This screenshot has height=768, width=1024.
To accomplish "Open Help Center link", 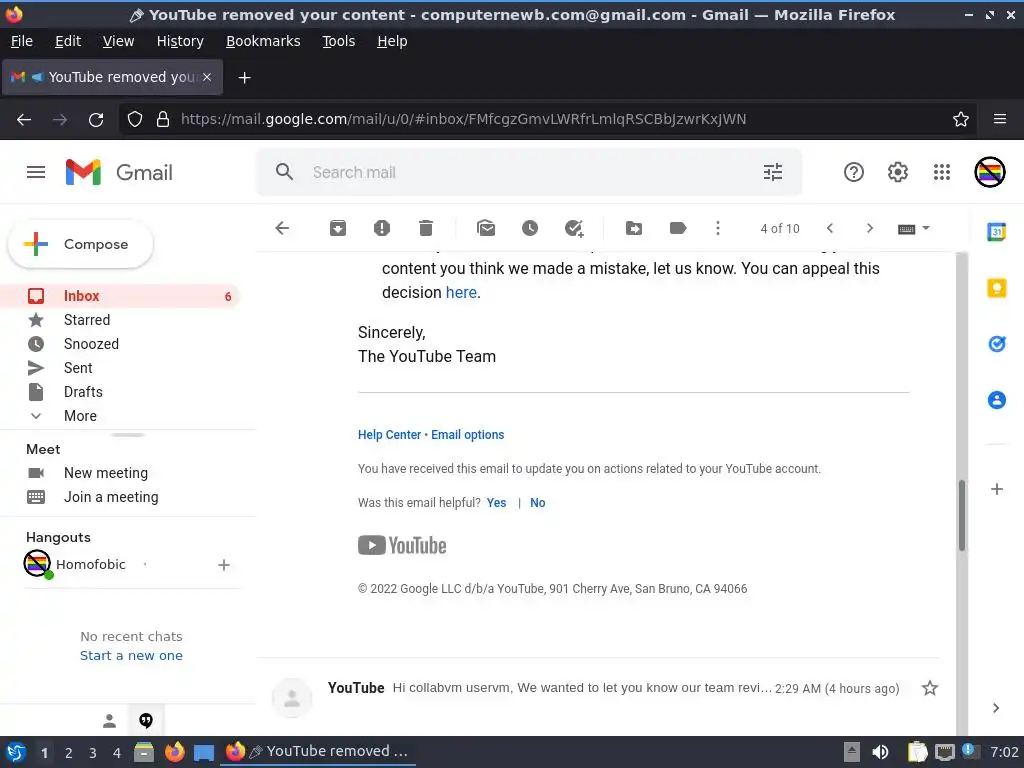I will coord(389,435).
